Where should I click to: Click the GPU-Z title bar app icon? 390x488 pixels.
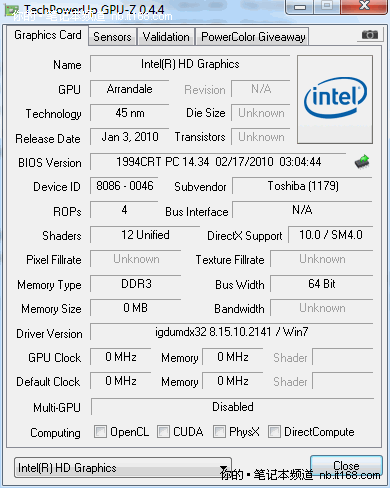point(11,11)
